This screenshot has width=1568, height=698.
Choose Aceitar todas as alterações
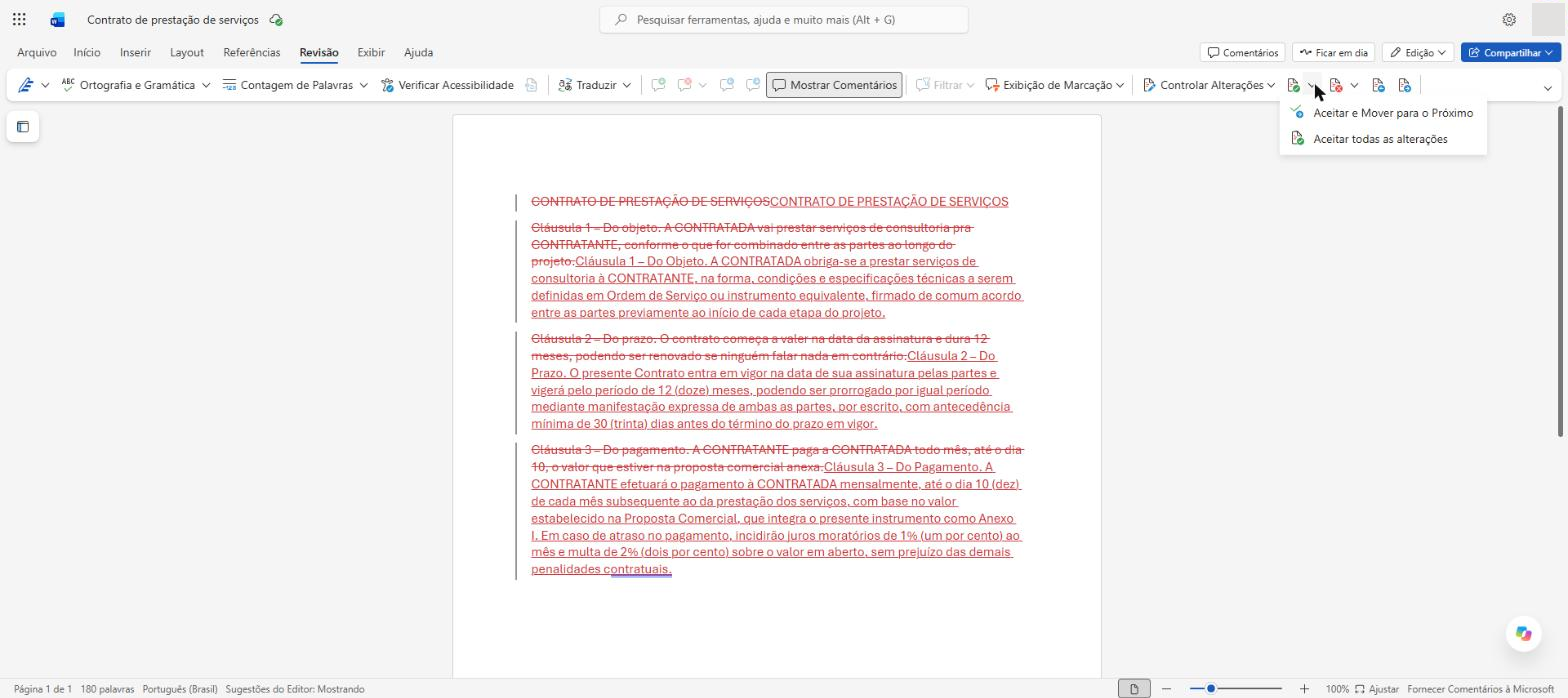click(x=1383, y=139)
